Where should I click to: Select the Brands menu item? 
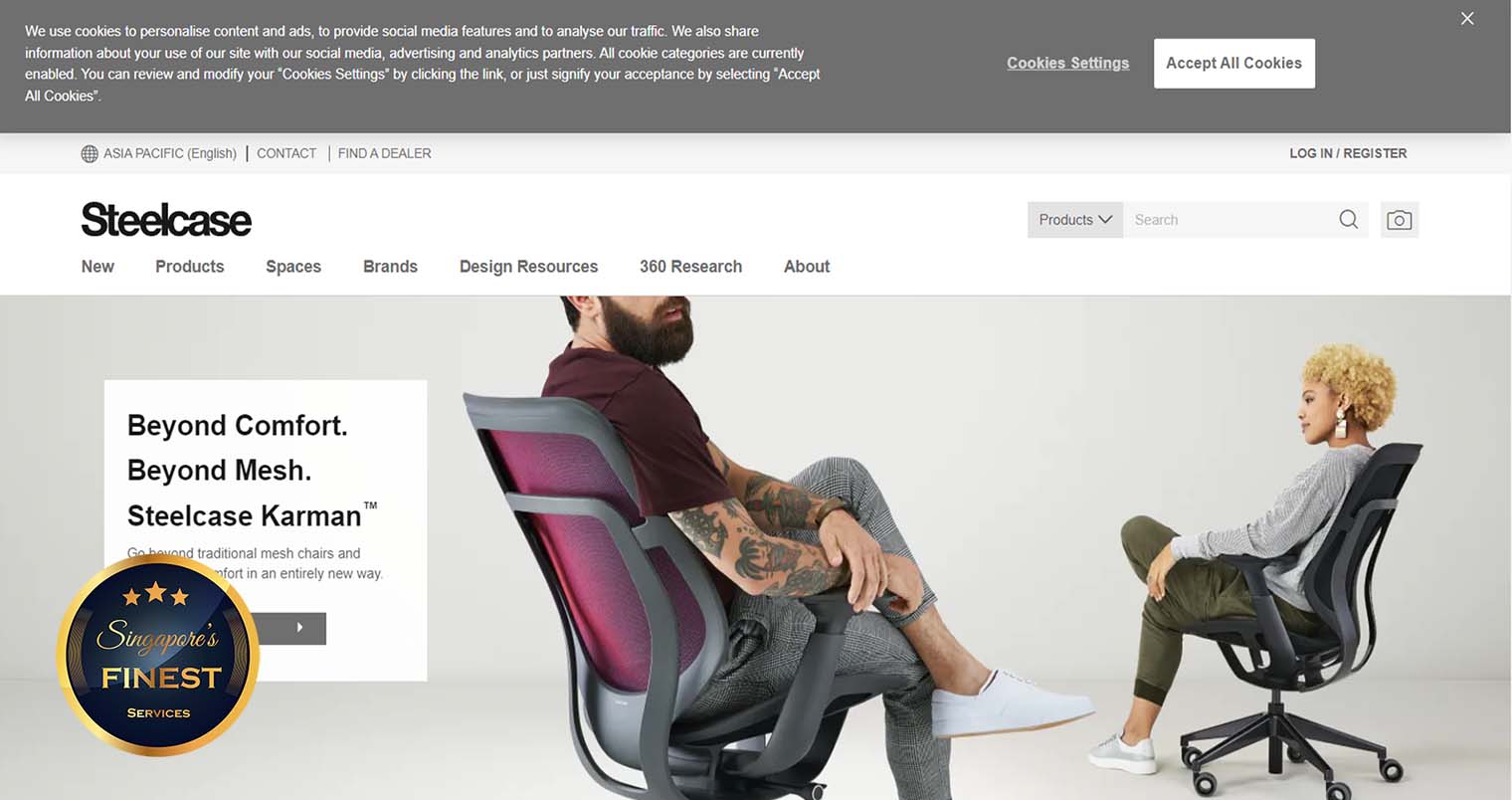tap(390, 267)
